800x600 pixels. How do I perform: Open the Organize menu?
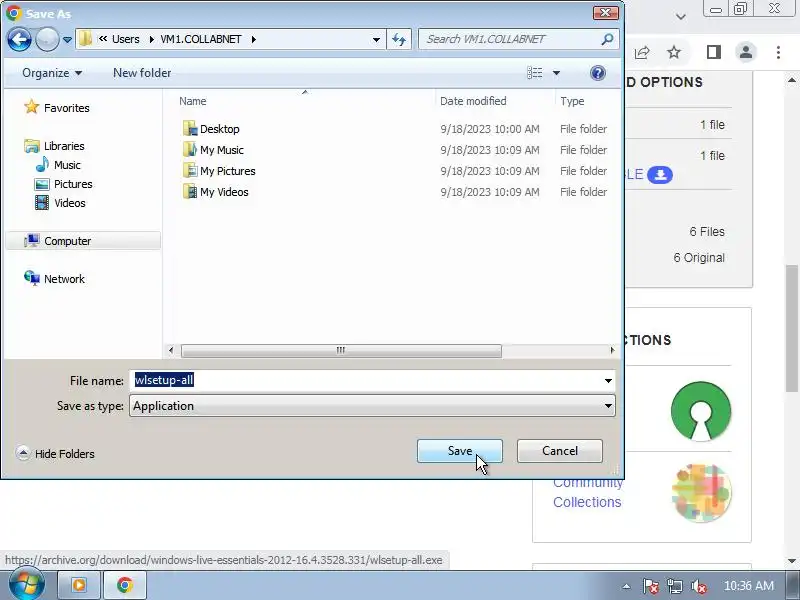click(52, 73)
